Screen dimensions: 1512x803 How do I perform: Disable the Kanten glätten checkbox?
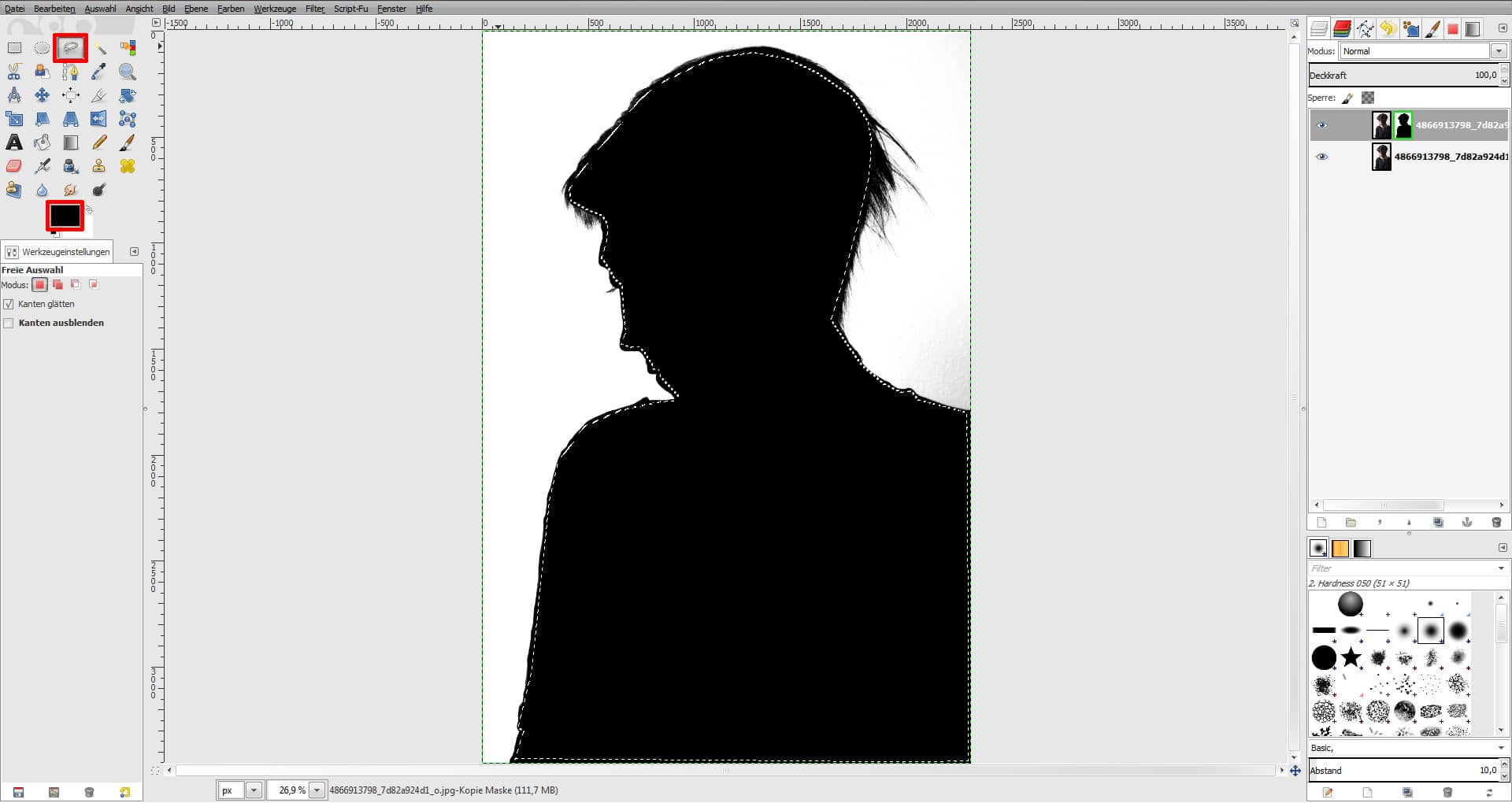[x=9, y=304]
